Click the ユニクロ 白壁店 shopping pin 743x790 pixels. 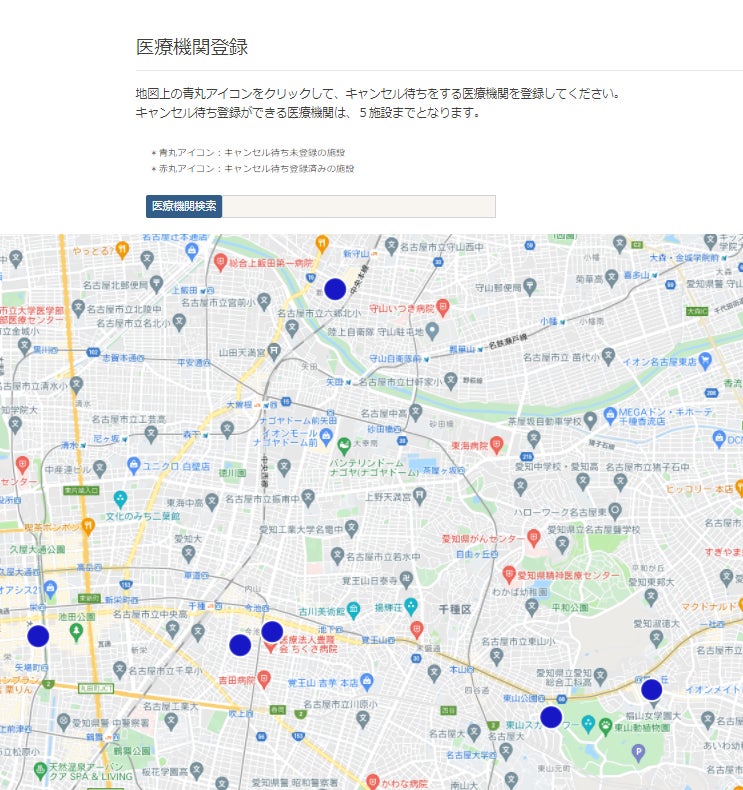point(131,466)
